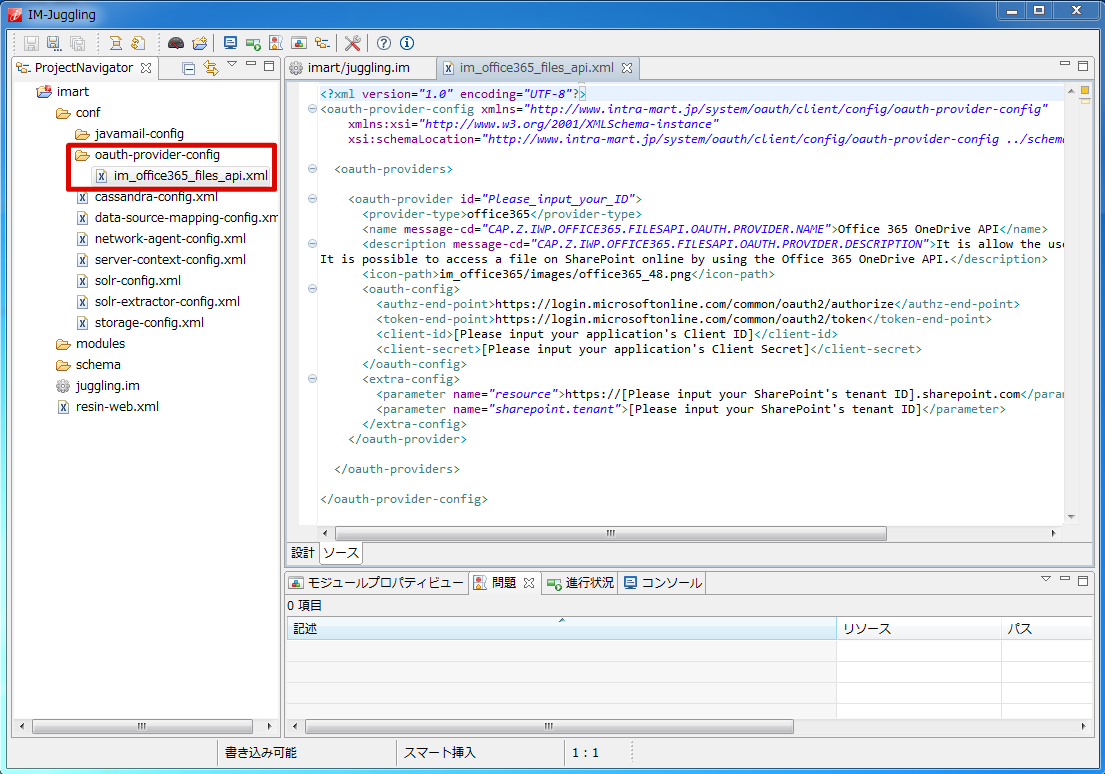Toggle link with editor arrows icon
1105x774 pixels.
pyautogui.click(x=211, y=68)
